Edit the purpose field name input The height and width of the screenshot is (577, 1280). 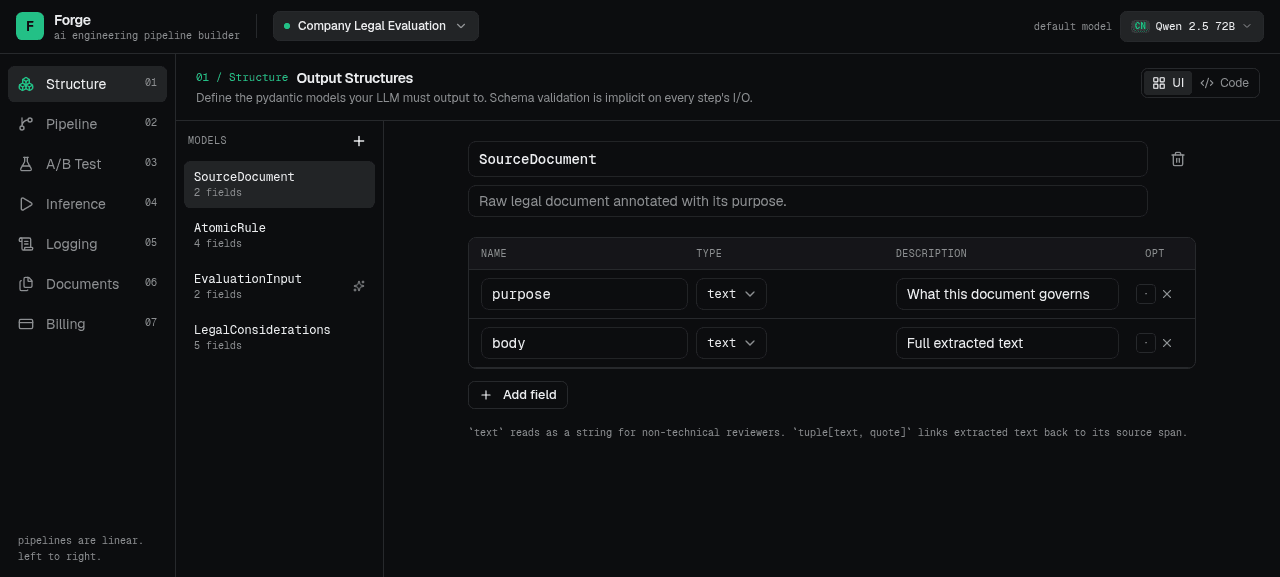tap(584, 294)
